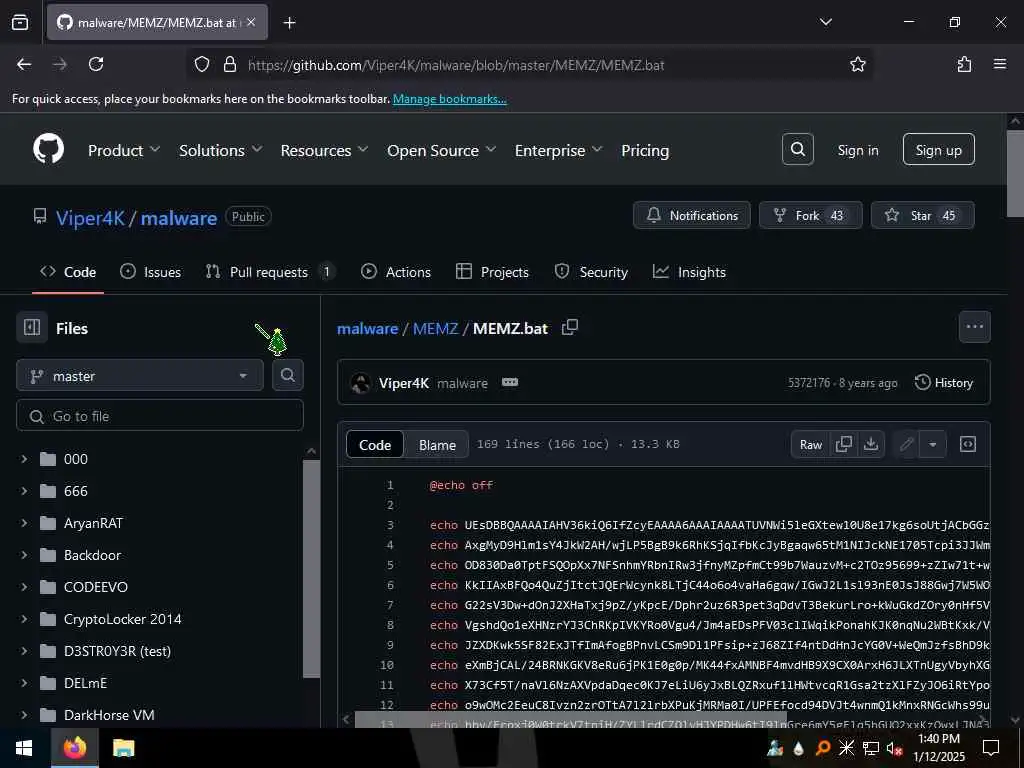Image resolution: width=1024 pixels, height=768 pixels.
Task: Show site security lock information
Action: (x=229, y=64)
